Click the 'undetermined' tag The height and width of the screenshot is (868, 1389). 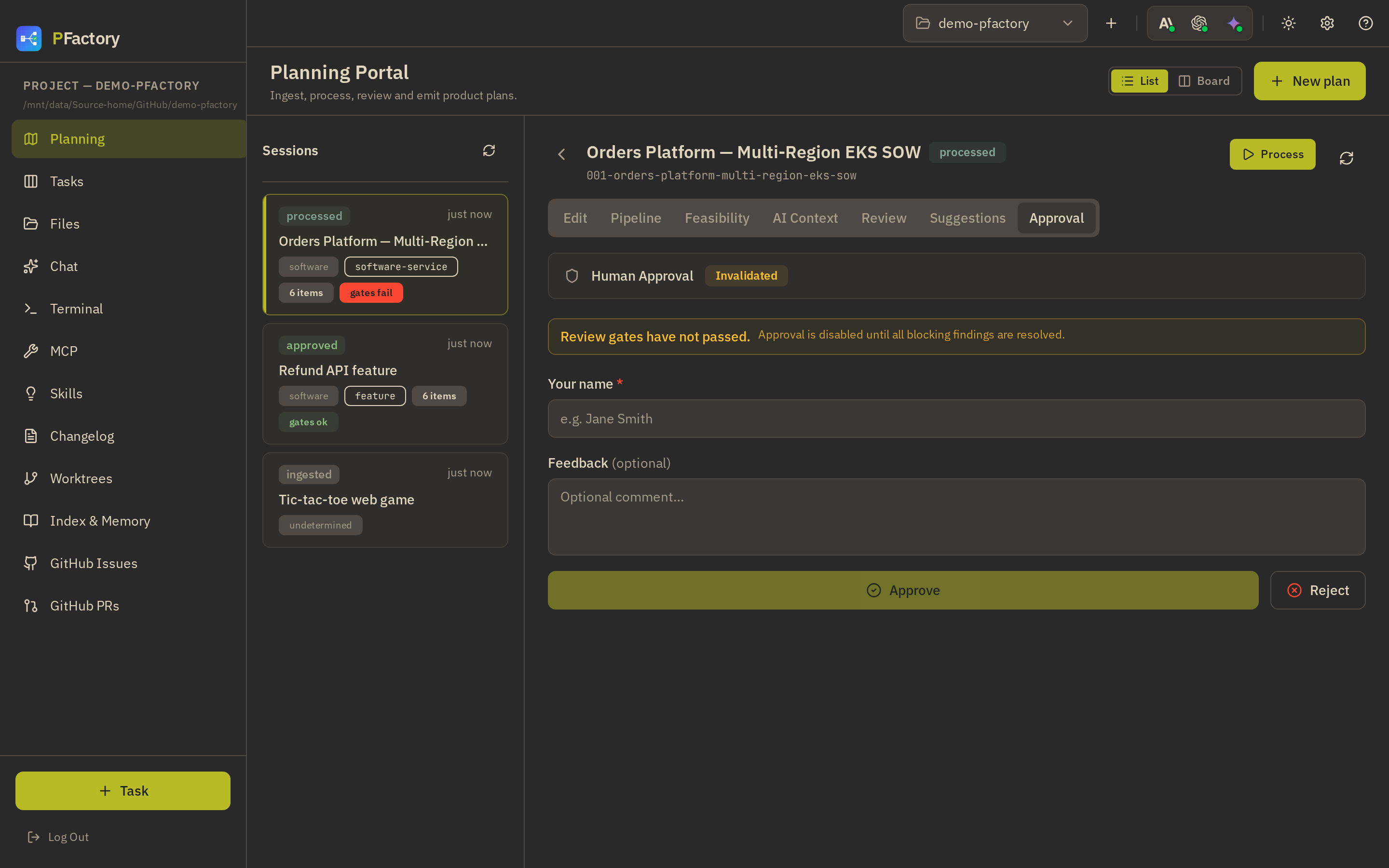[320, 525]
